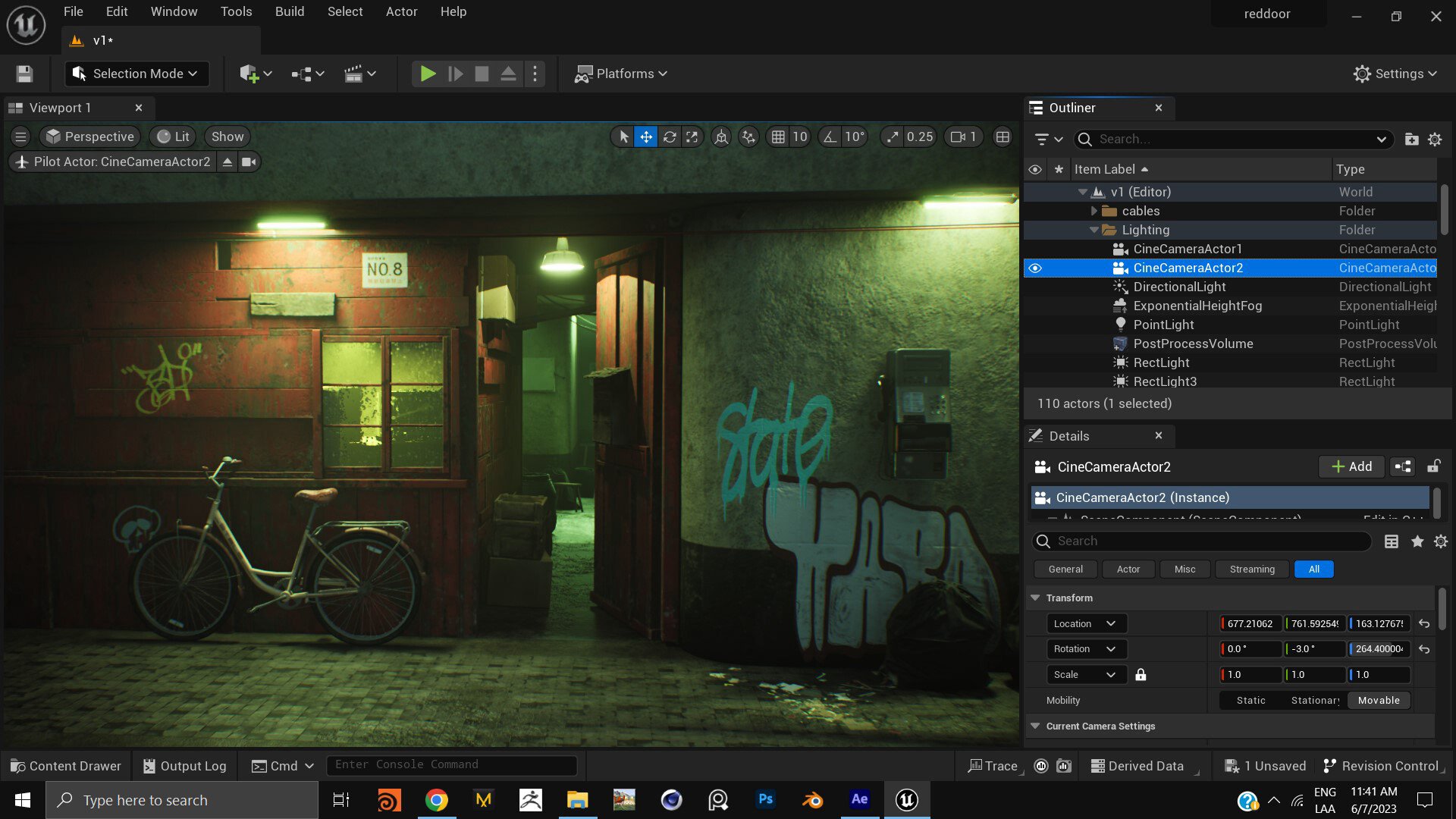1456x819 pixels.
Task: Toggle visibility of CineCameraActor2 in Outliner
Action: click(1035, 268)
